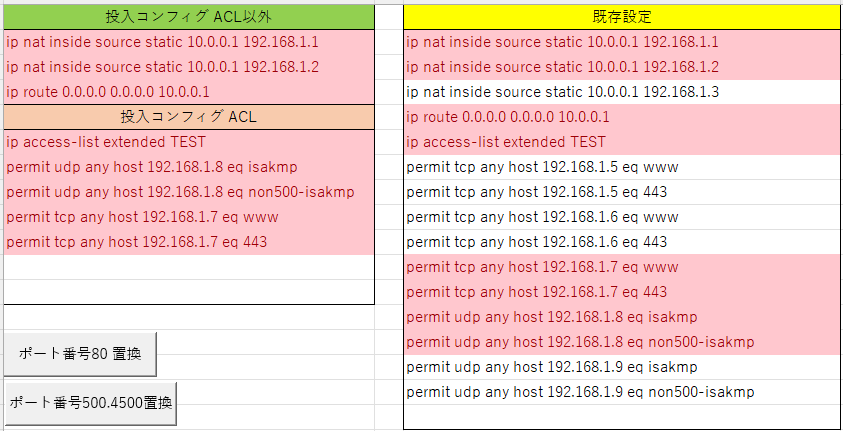Select NAT 192.168.1.1 cell under 投入コンフィグ ACL以外
Screen dimensions: 843x431
[189, 42]
